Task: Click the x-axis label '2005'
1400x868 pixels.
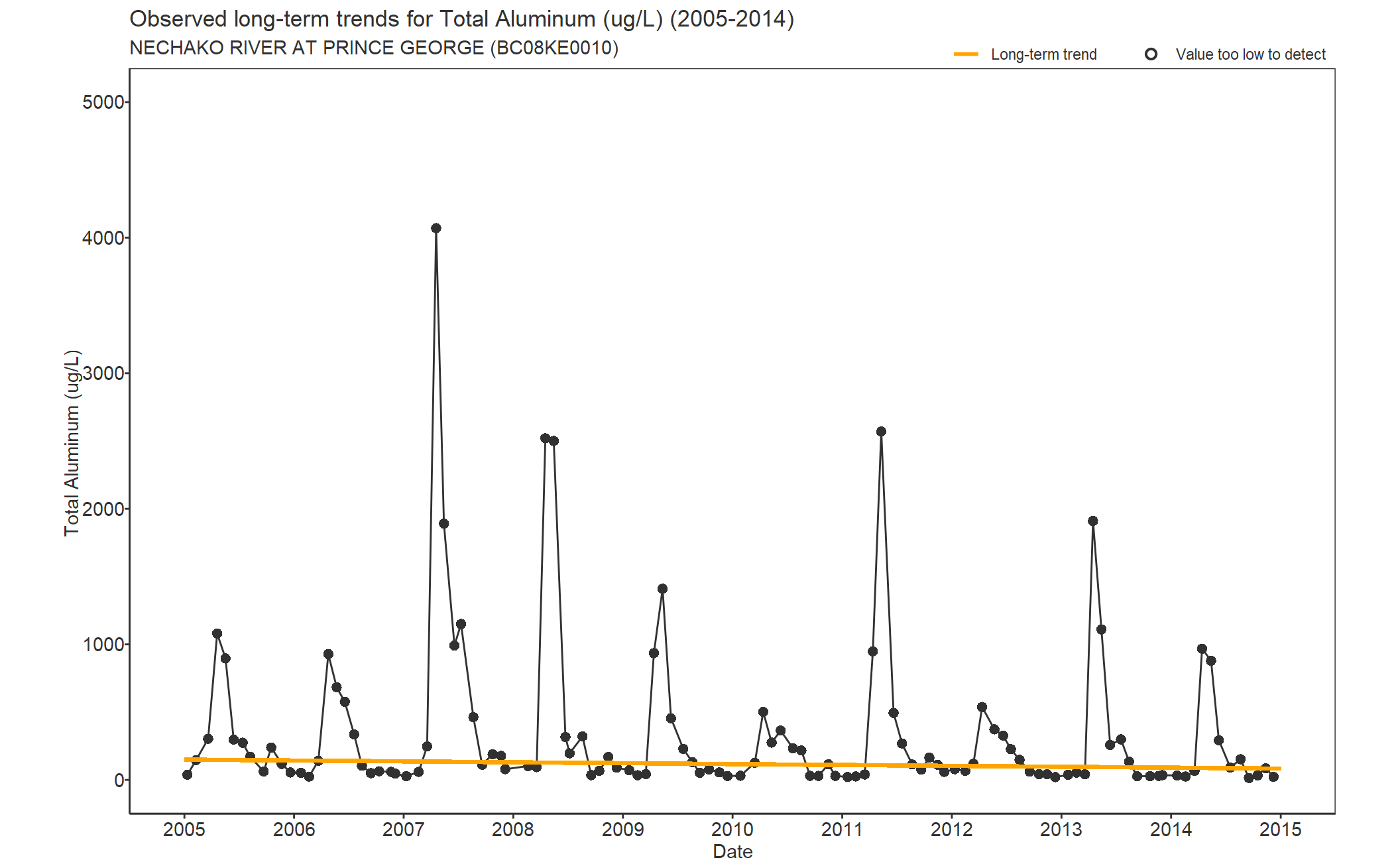Action: pyautogui.click(x=184, y=830)
